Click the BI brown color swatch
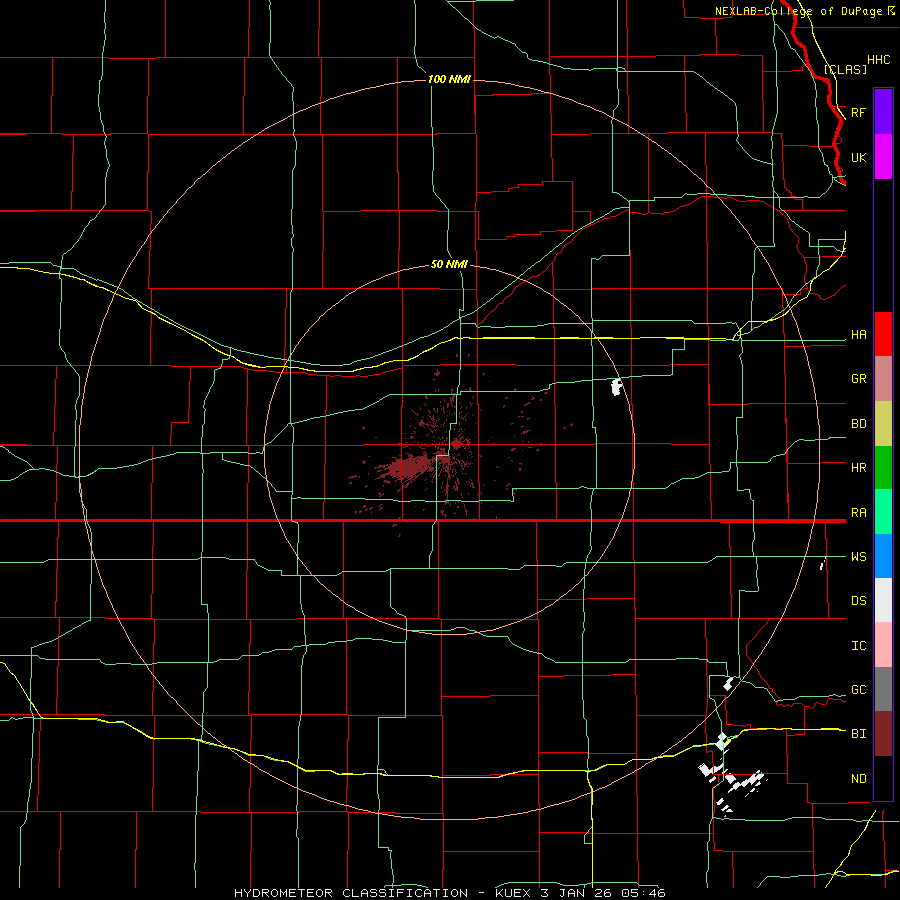This screenshot has width=900, height=900. (x=883, y=734)
